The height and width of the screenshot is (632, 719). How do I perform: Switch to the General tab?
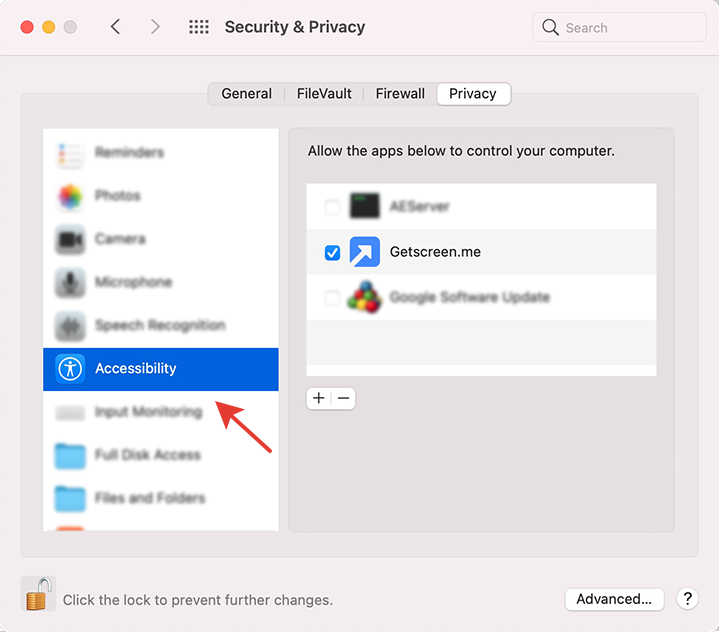pos(246,93)
